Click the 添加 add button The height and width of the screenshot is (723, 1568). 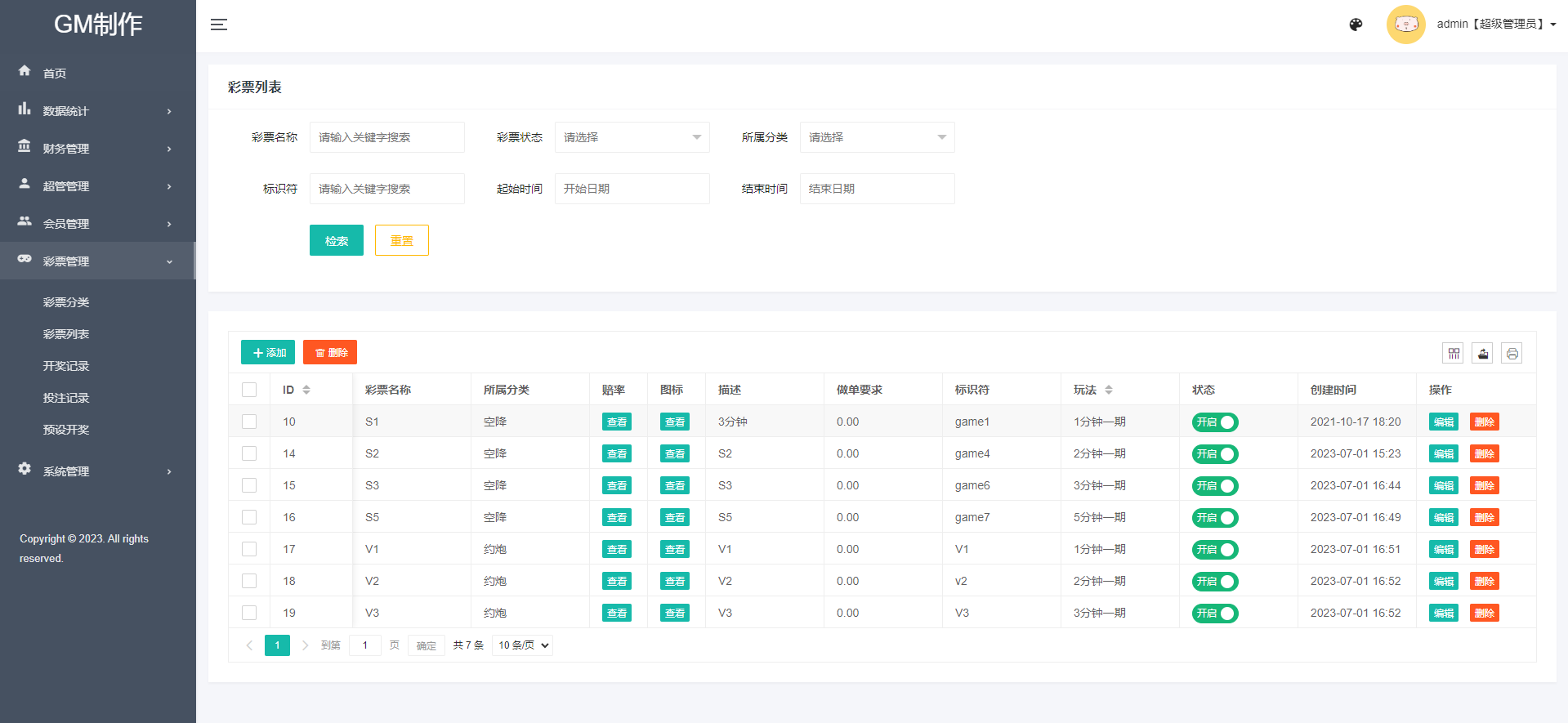[x=268, y=353]
